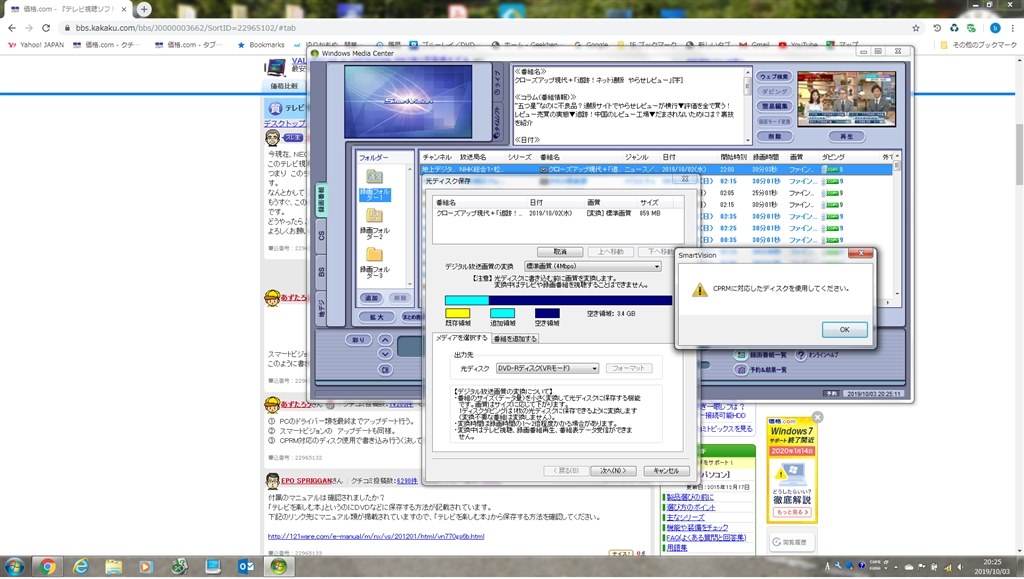Click the disc capacity usage bar
1024x579 pixels.
(558, 300)
